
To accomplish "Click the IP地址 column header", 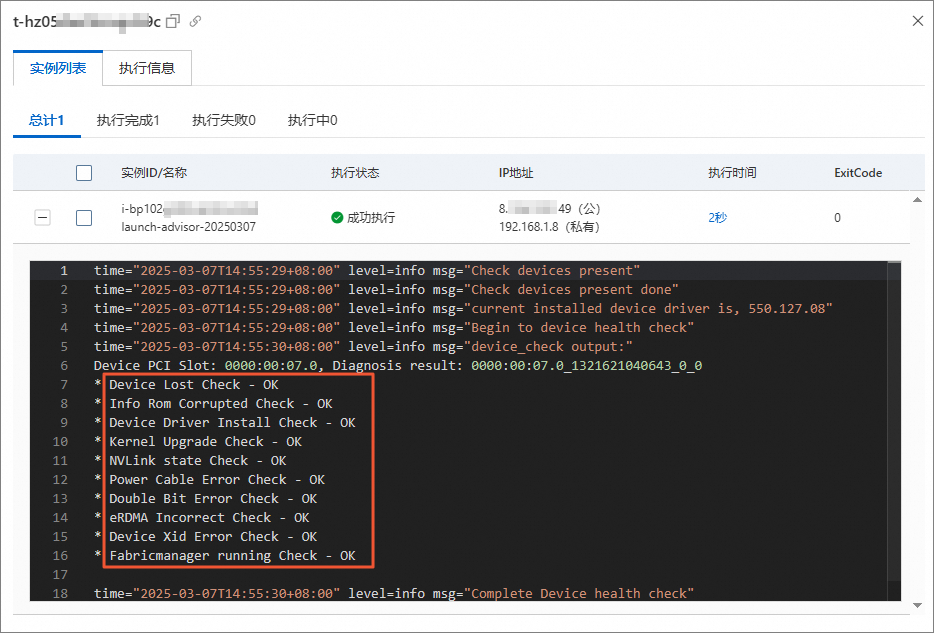I will tap(516, 173).
